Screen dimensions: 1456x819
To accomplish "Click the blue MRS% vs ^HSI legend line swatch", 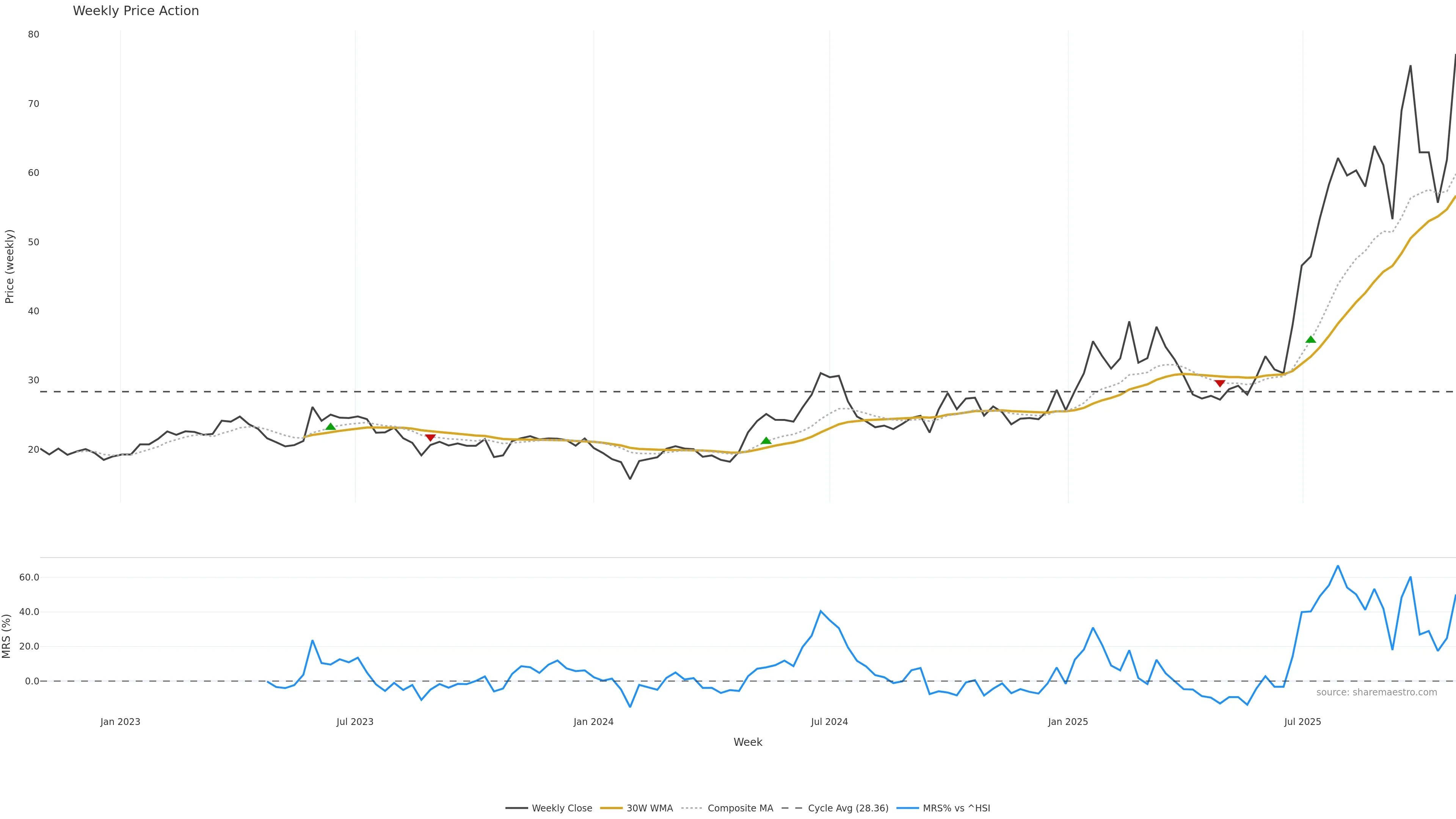I will (x=908, y=808).
